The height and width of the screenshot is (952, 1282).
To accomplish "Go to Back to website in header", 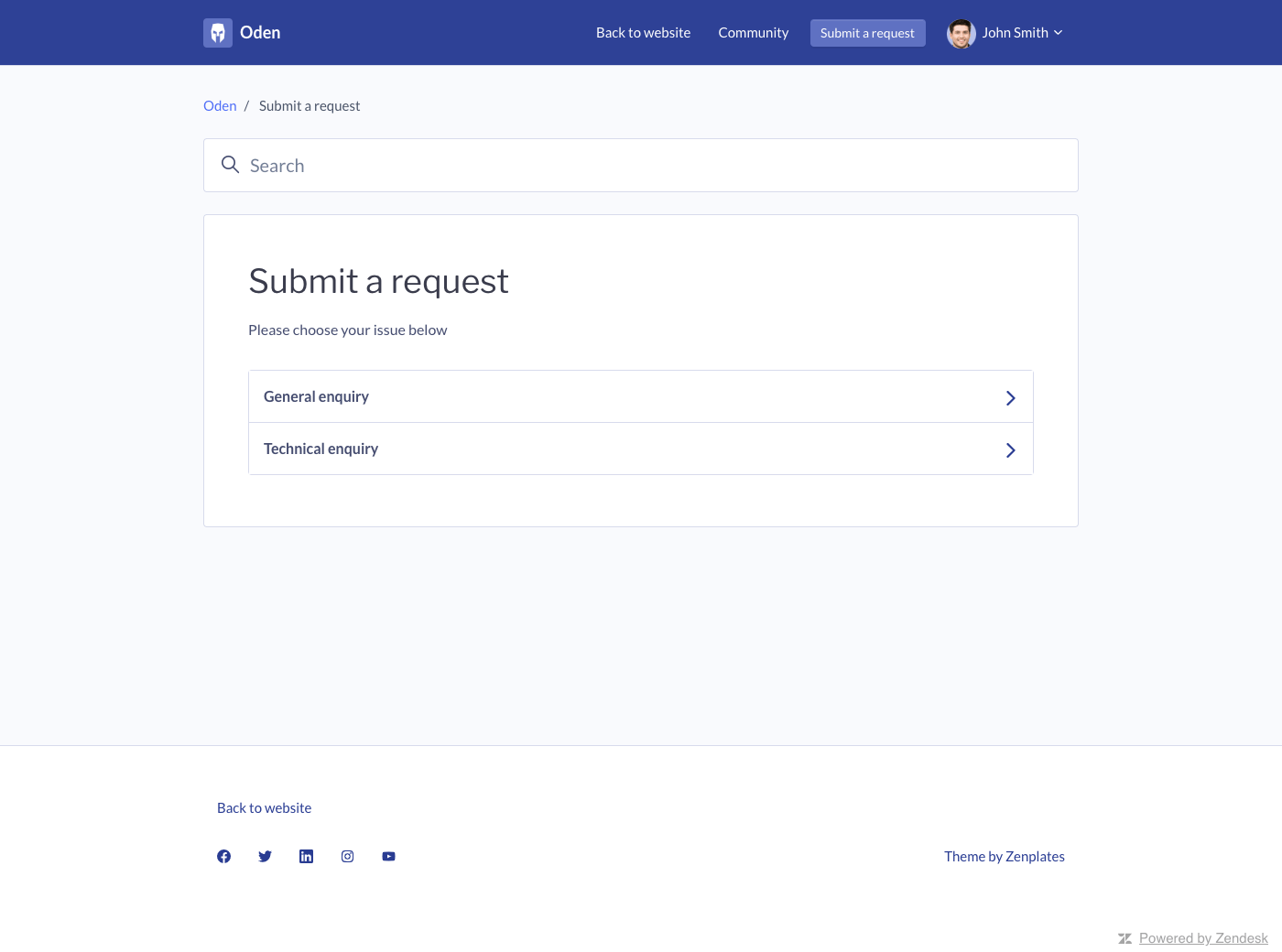I will click(x=643, y=33).
